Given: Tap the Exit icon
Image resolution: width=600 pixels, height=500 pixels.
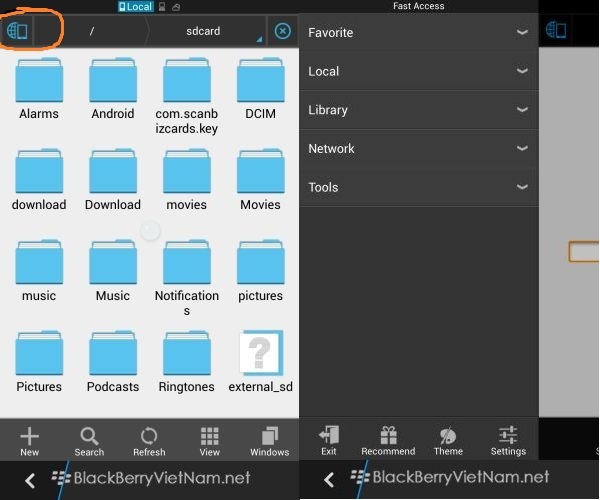Looking at the screenshot, I should pos(329,440).
